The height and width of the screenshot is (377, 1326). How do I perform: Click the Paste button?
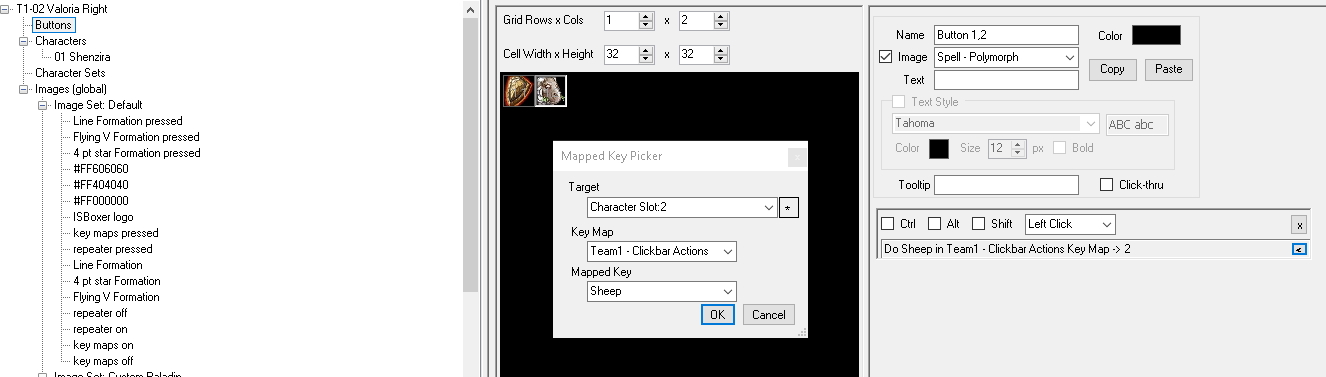click(1168, 69)
